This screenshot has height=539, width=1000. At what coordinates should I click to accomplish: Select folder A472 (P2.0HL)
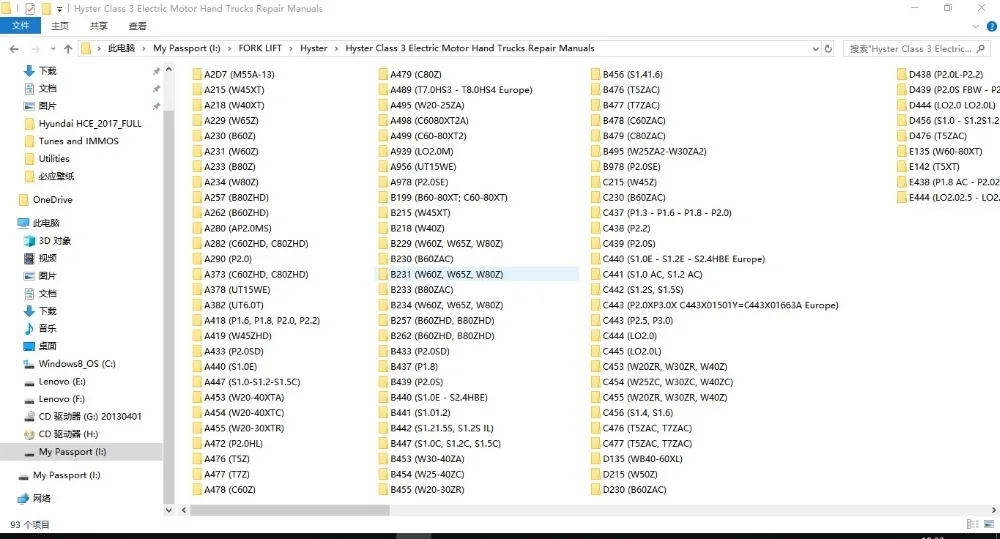(x=228, y=443)
